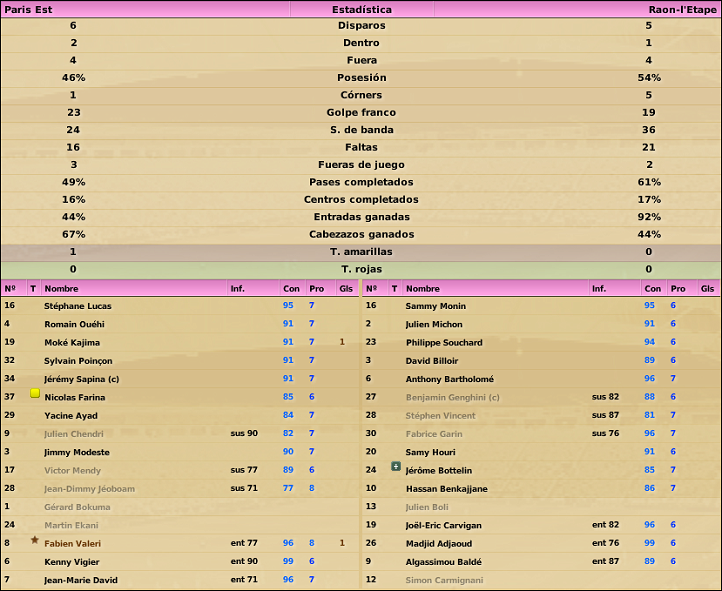Open man of the match Fabien Valeri
This screenshot has width=722, height=591.
(x=72, y=544)
